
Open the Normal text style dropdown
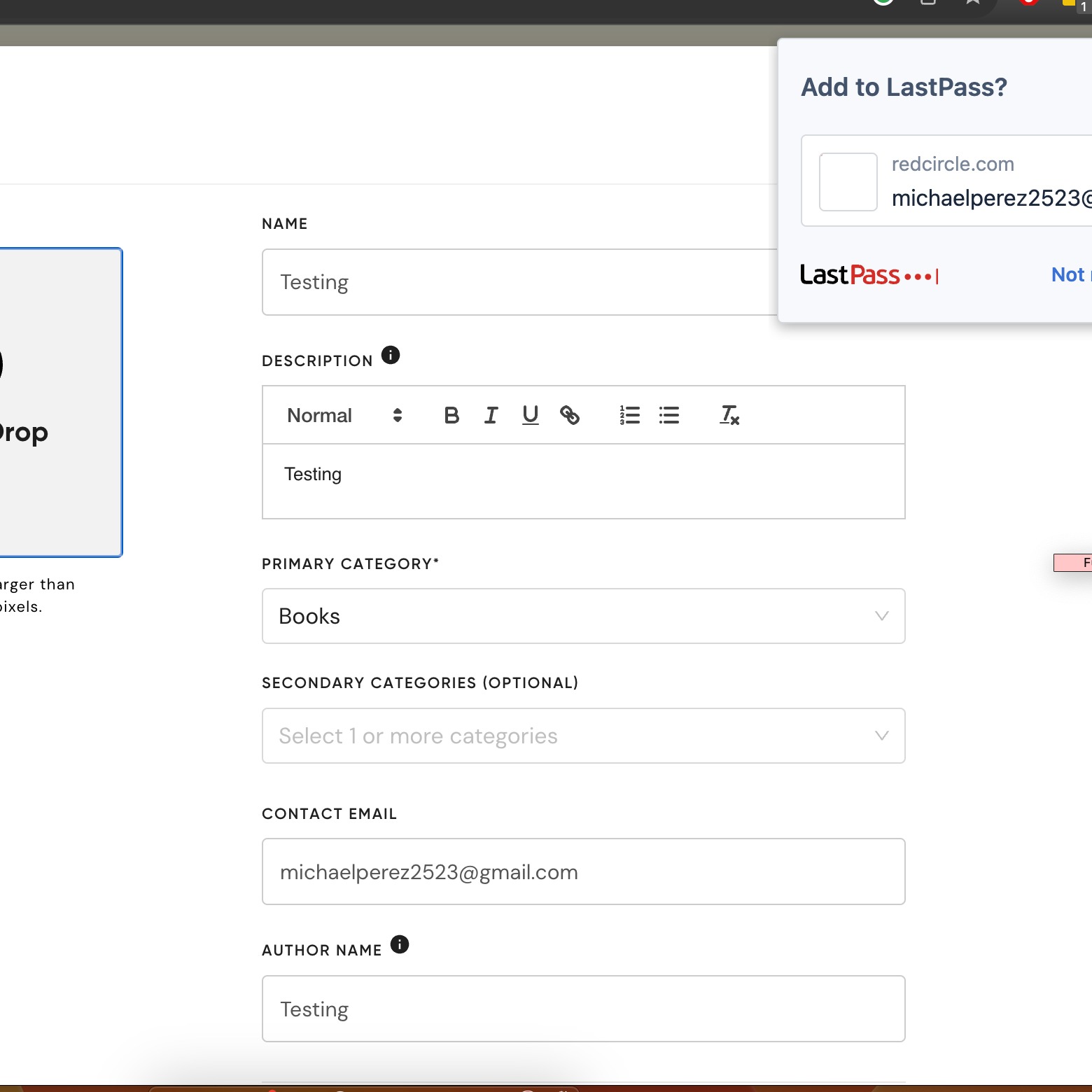pos(344,415)
